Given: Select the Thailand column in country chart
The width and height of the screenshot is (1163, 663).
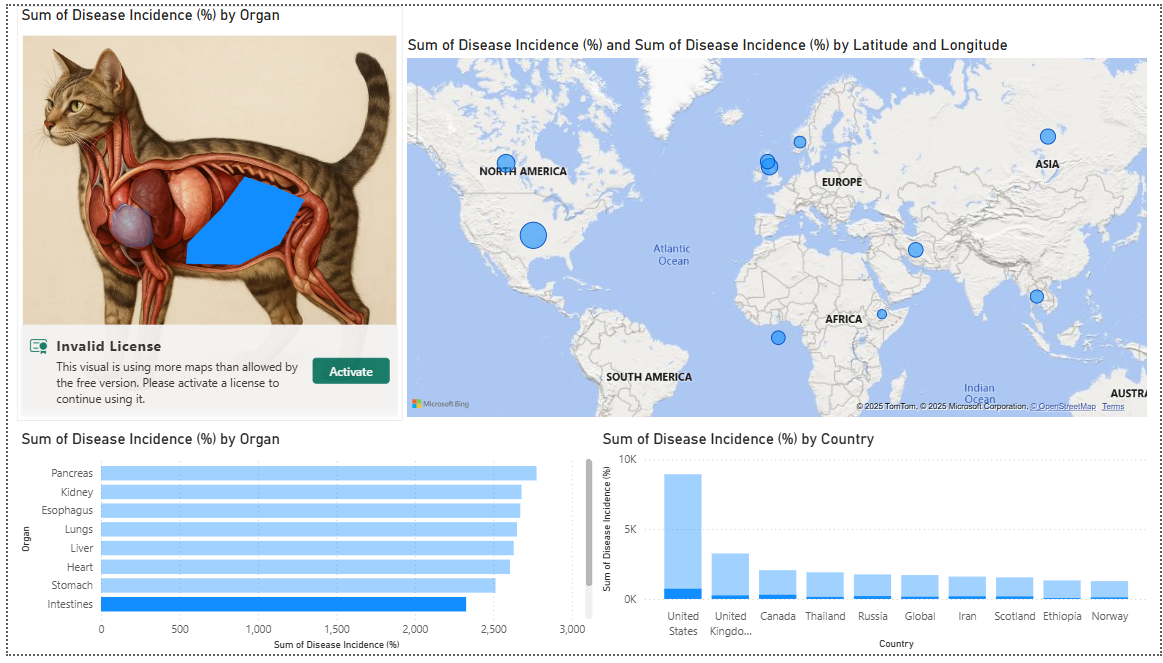Looking at the screenshot, I should coord(825,584).
